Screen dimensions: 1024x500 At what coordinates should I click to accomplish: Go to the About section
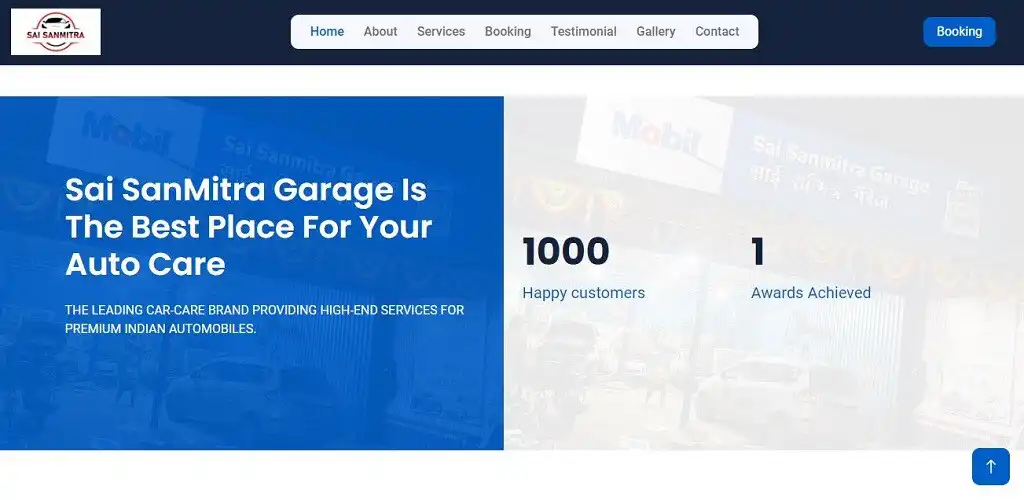point(380,31)
